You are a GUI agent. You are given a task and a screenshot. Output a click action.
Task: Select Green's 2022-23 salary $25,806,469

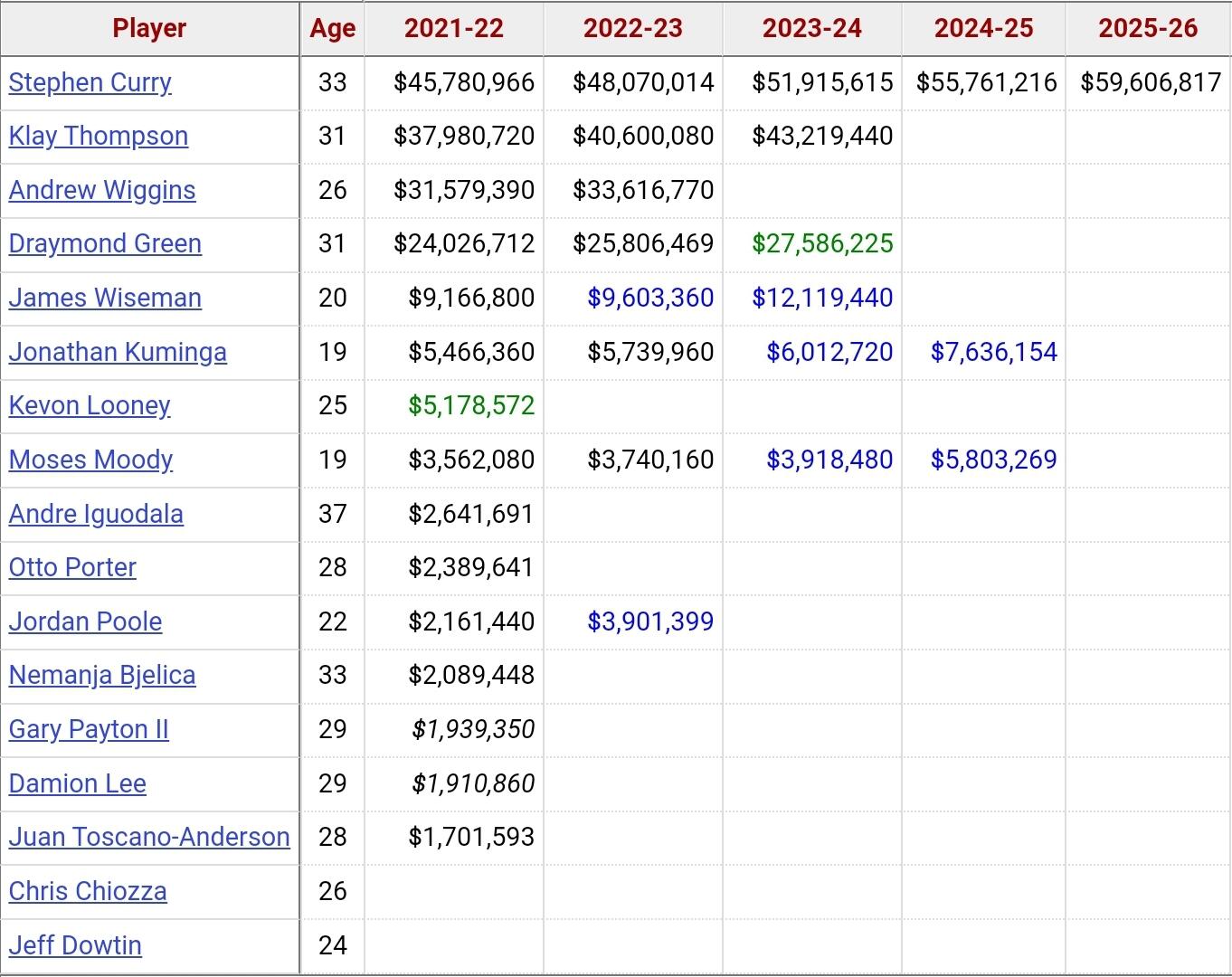coord(643,243)
